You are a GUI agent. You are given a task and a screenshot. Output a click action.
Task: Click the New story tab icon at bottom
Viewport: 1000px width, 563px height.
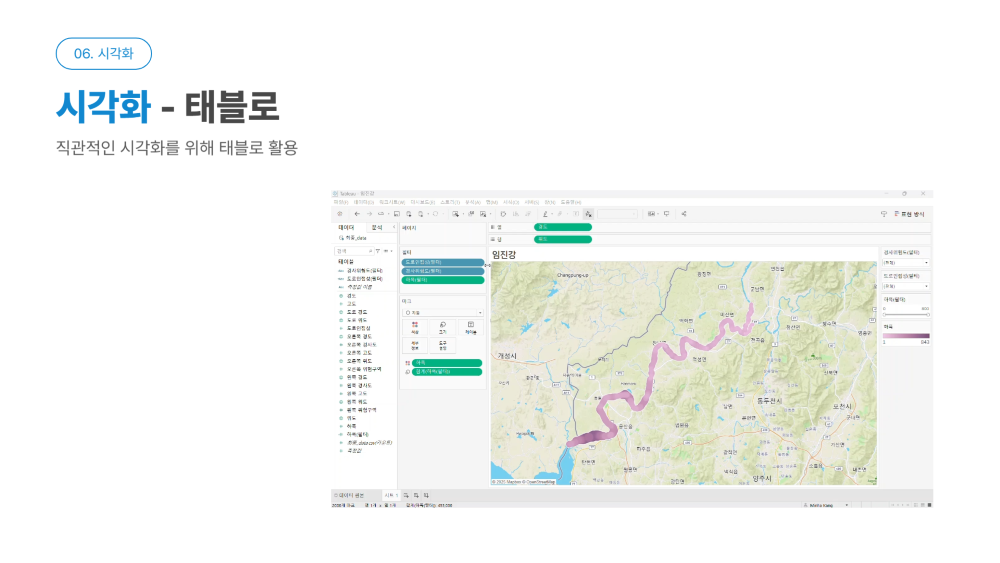427,495
